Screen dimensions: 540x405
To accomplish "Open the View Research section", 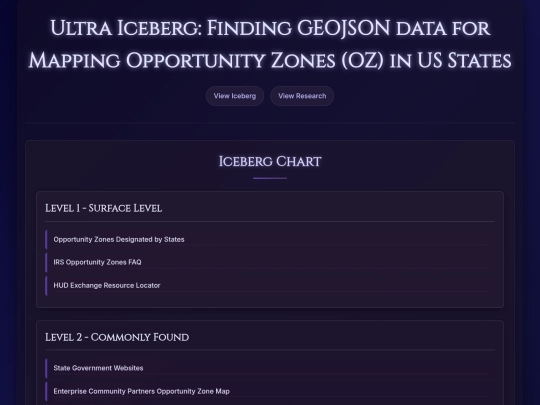I will click(x=302, y=96).
